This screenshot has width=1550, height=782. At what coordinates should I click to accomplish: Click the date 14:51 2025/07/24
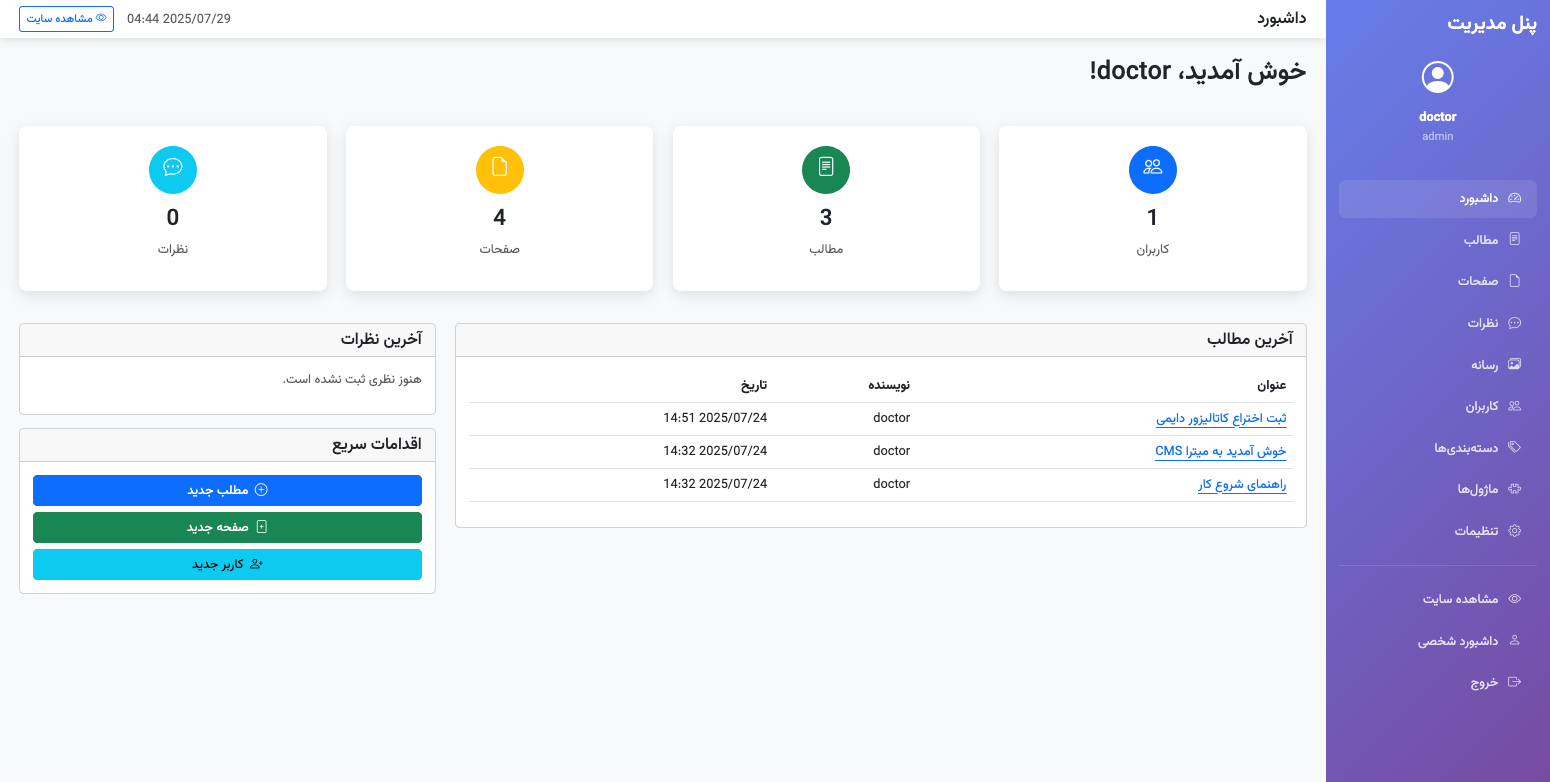coord(715,418)
